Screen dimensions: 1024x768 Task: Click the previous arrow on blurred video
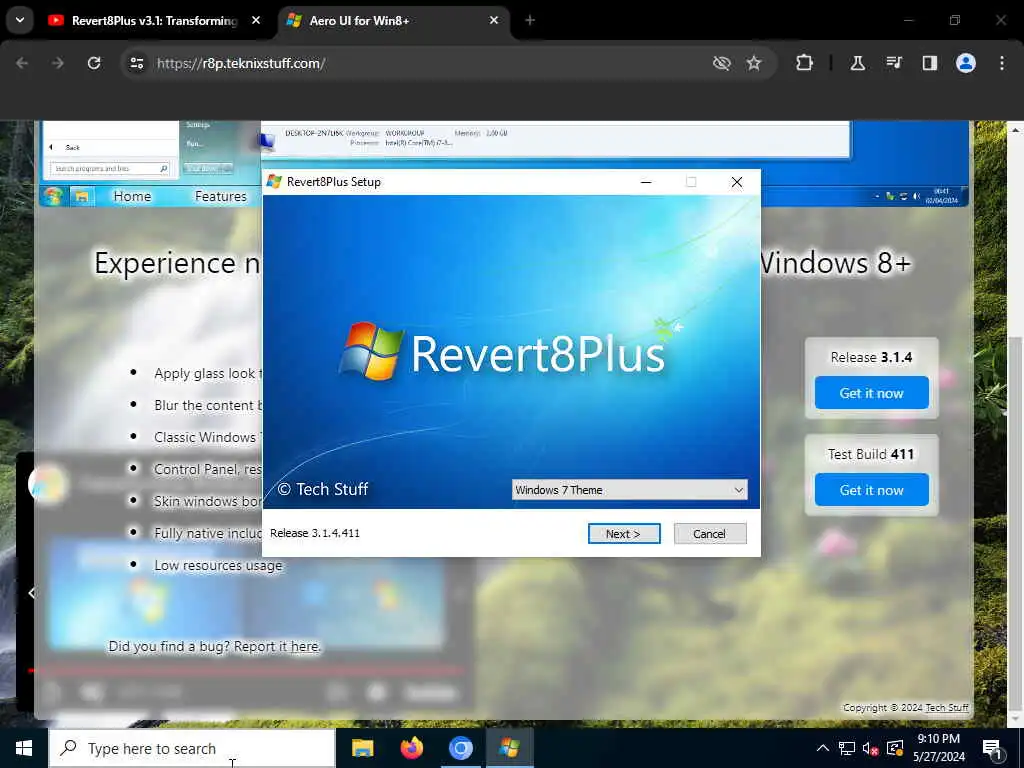pyautogui.click(x=32, y=593)
